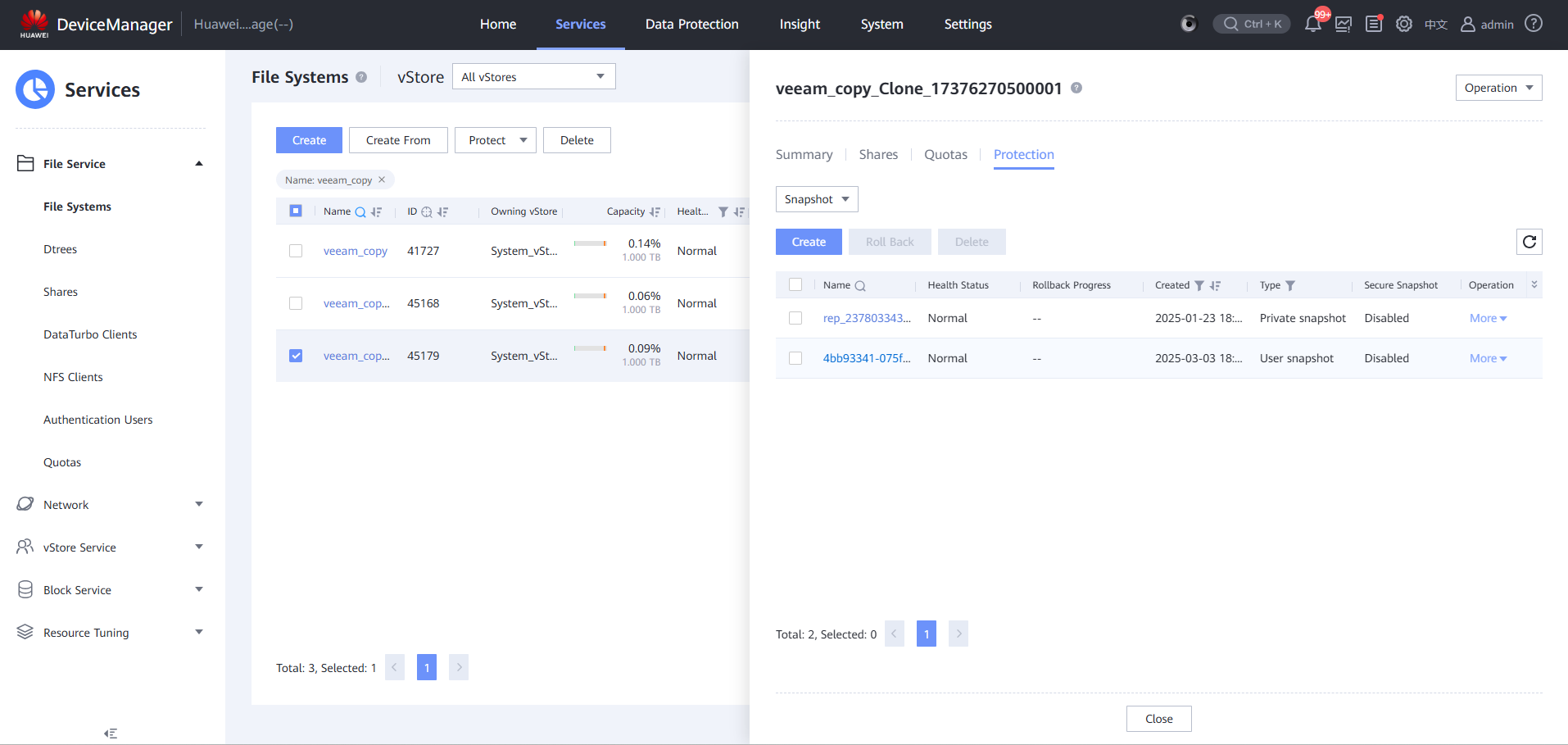Check the veeam_copy ID 41727 row checkbox
Image resolution: width=1568 pixels, height=745 pixels.
coord(296,251)
